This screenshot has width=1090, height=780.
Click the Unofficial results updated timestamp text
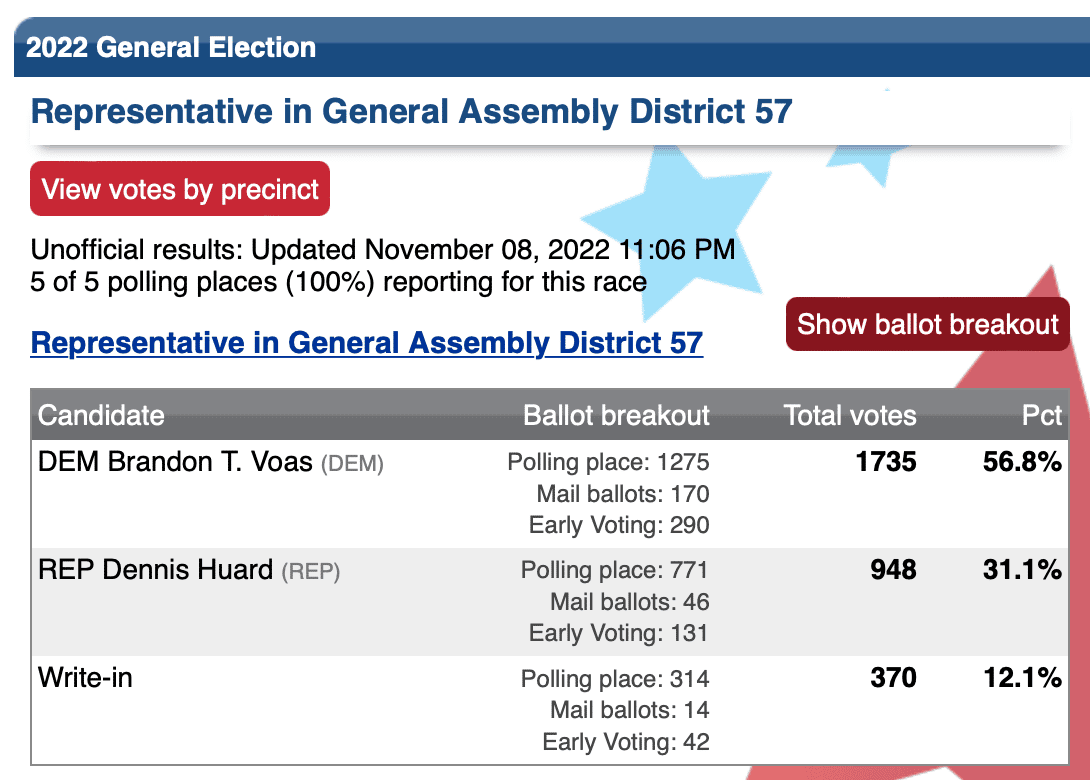tap(382, 249)
